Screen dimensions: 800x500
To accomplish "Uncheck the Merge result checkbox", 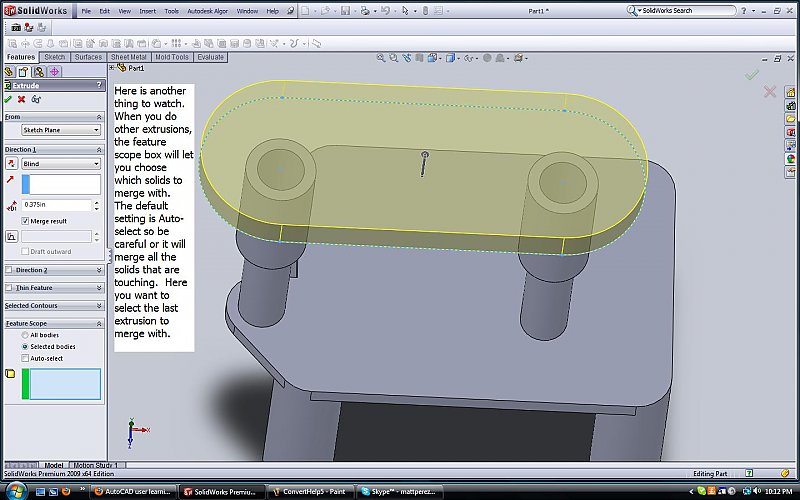I will coord(26,220).
